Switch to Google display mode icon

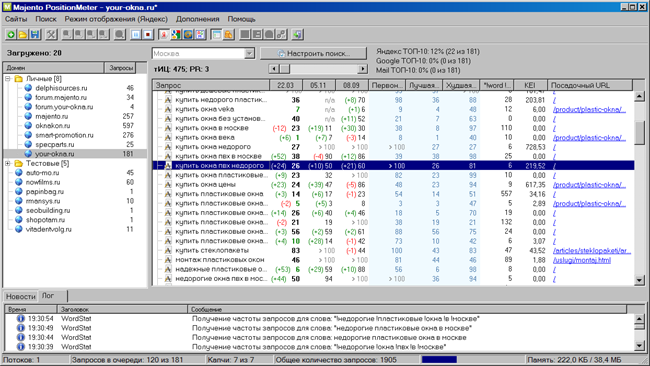pyautogui.click(x=176, y=34)
